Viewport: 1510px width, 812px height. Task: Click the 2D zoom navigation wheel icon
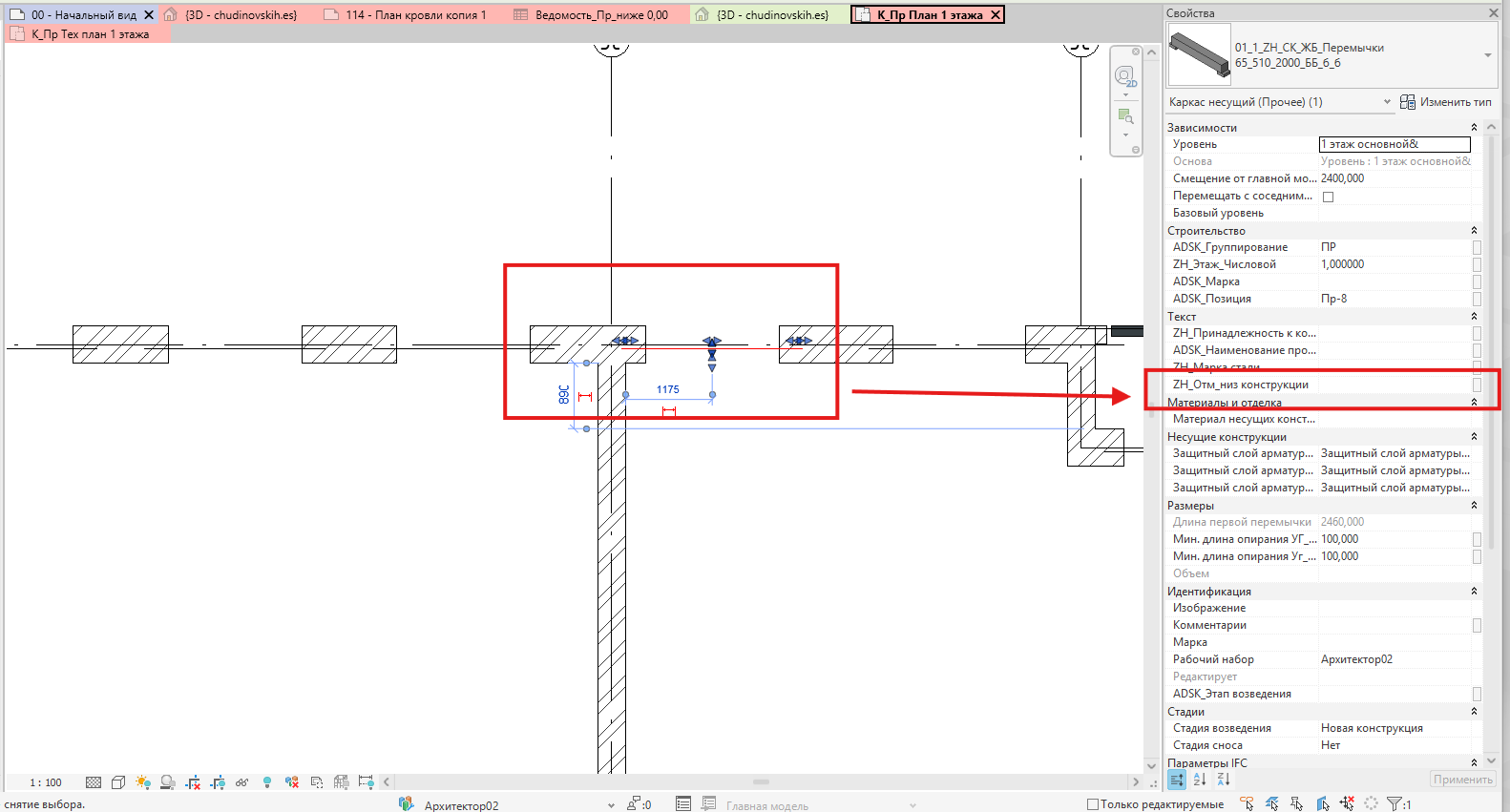tap(1125, 76)
